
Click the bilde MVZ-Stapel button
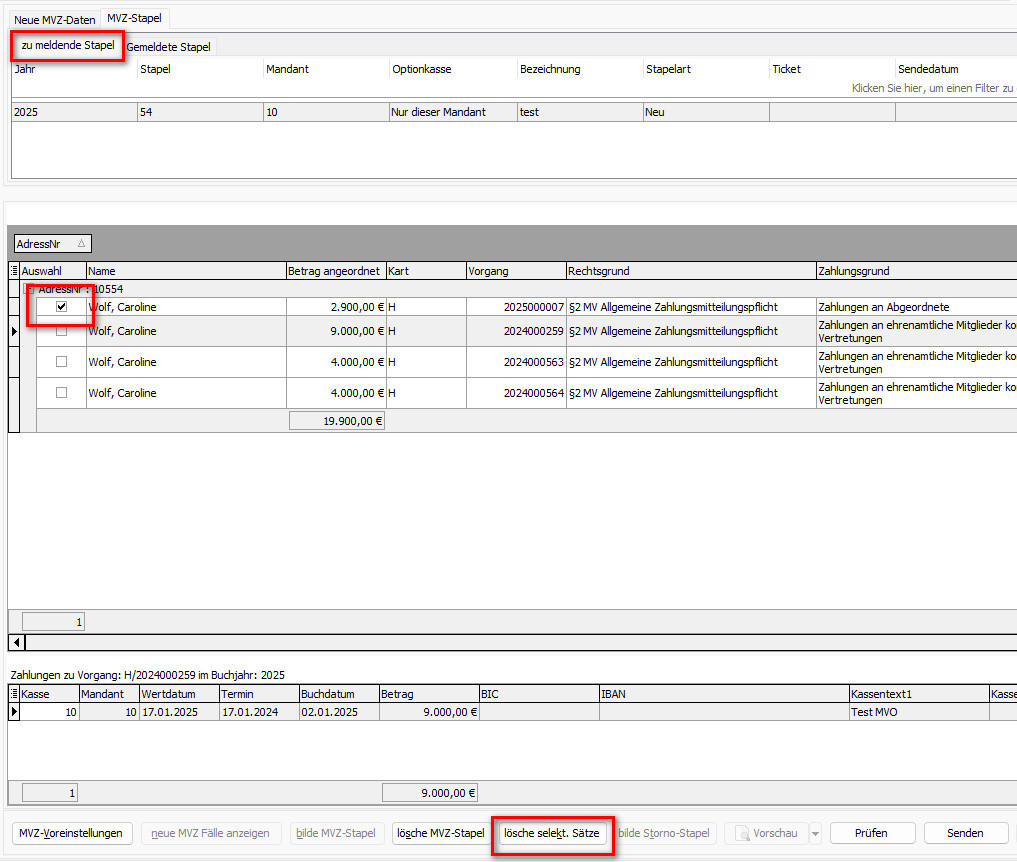(336, 833)
